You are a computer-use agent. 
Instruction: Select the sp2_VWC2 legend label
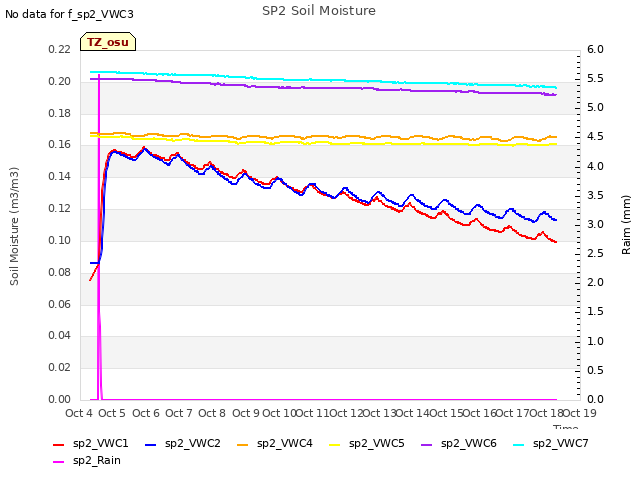(193, 444)
